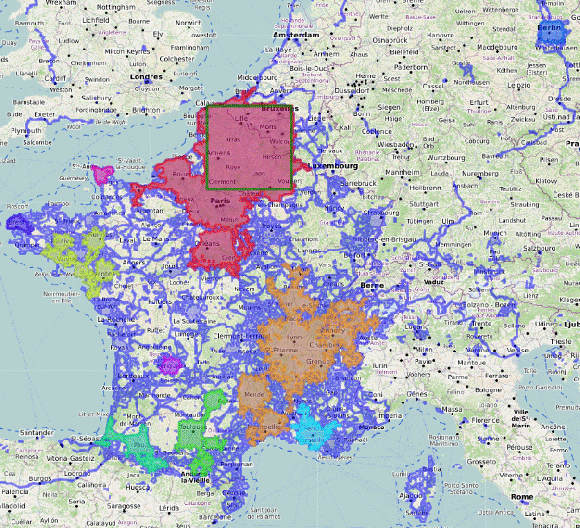The image size is (580, 528).
Task: Select the Toulouse label in green region
Action: (x=193, y=427)
